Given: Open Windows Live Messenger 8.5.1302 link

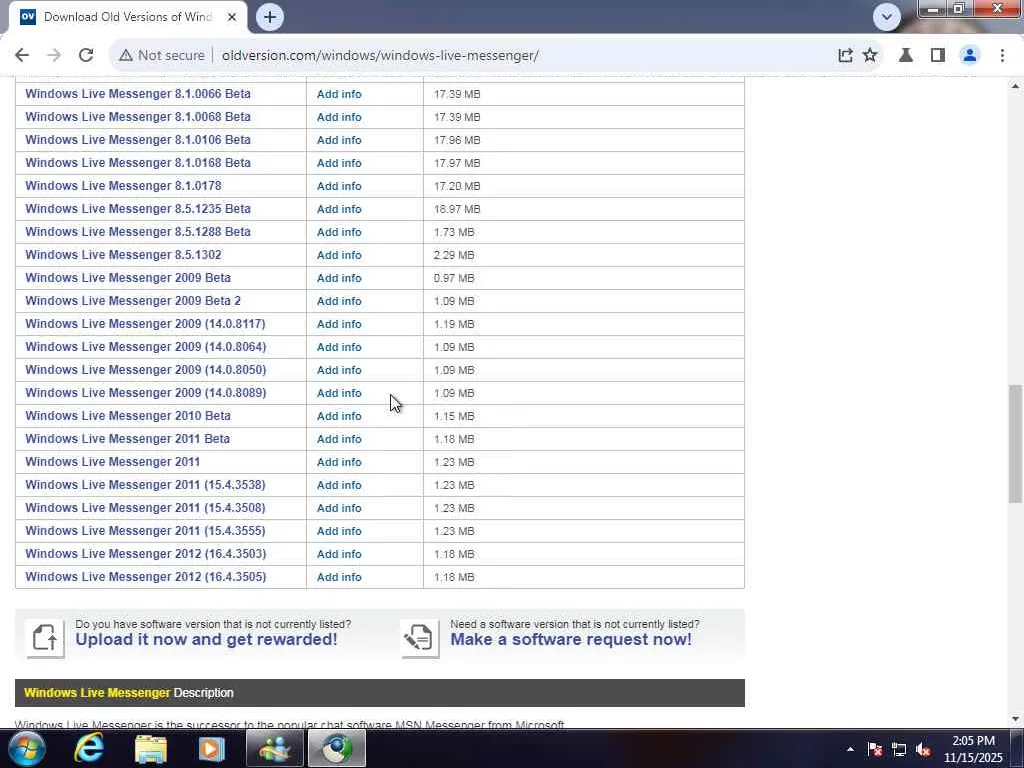Looking at the screenshot, I should pos(123,255).
